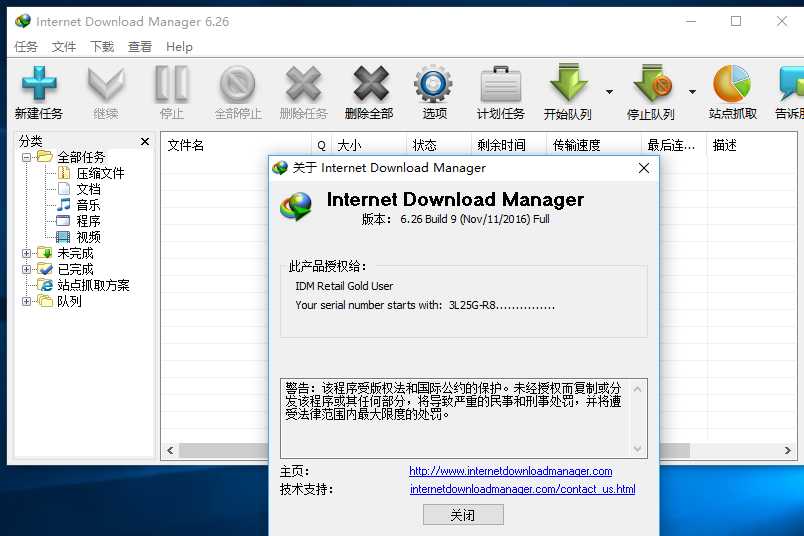Click the 继续 (resume) toolbar icon
The image size is (804, 536).
click(106, 84)
